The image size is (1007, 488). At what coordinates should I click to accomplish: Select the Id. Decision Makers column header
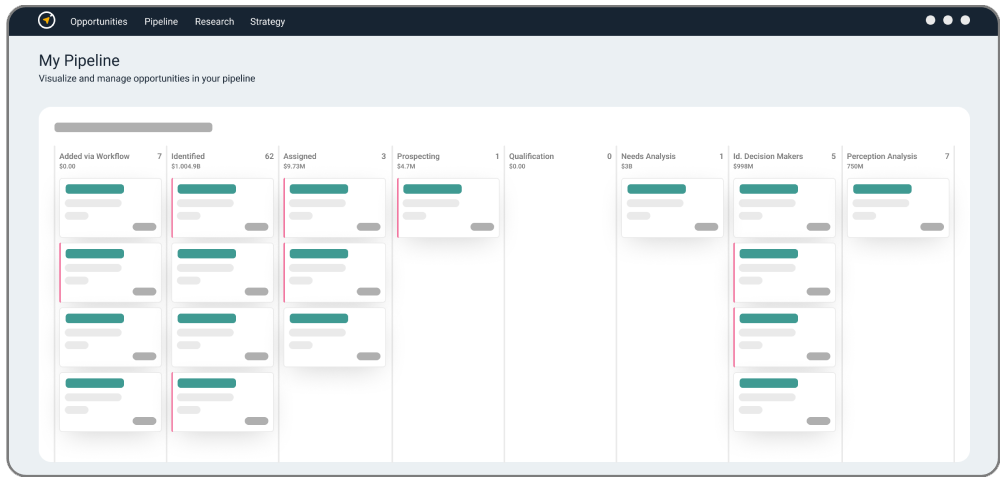click(x=768, y=156)
